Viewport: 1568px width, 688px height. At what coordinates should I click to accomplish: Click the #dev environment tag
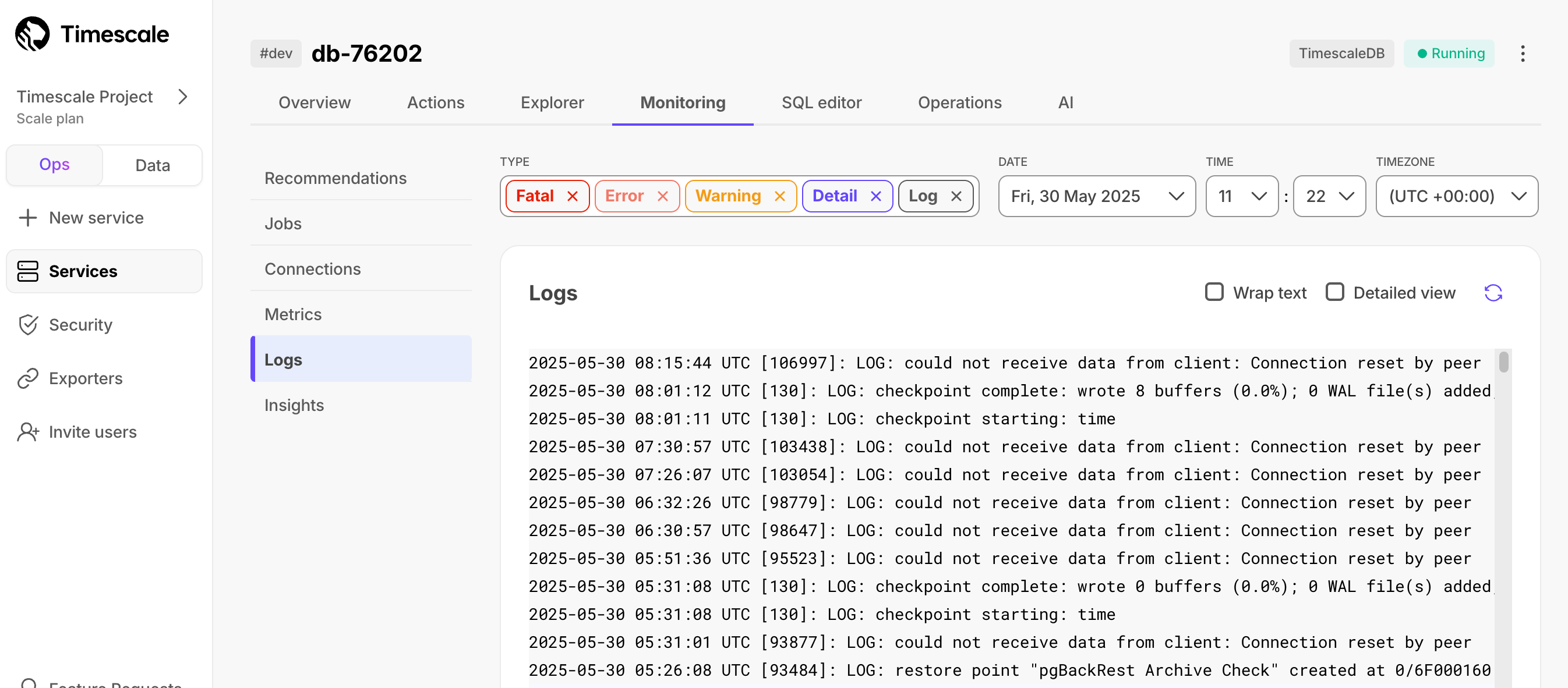click(276, 54)
